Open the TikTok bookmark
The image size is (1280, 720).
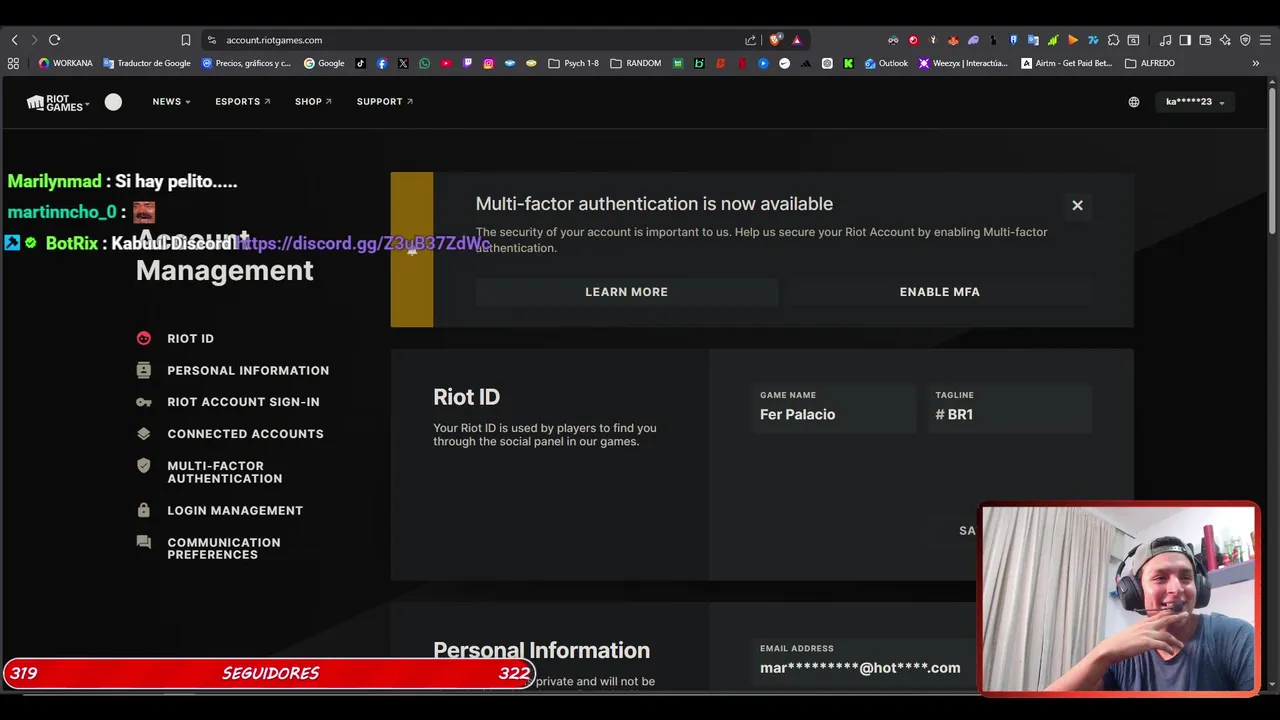pos(361,63)
